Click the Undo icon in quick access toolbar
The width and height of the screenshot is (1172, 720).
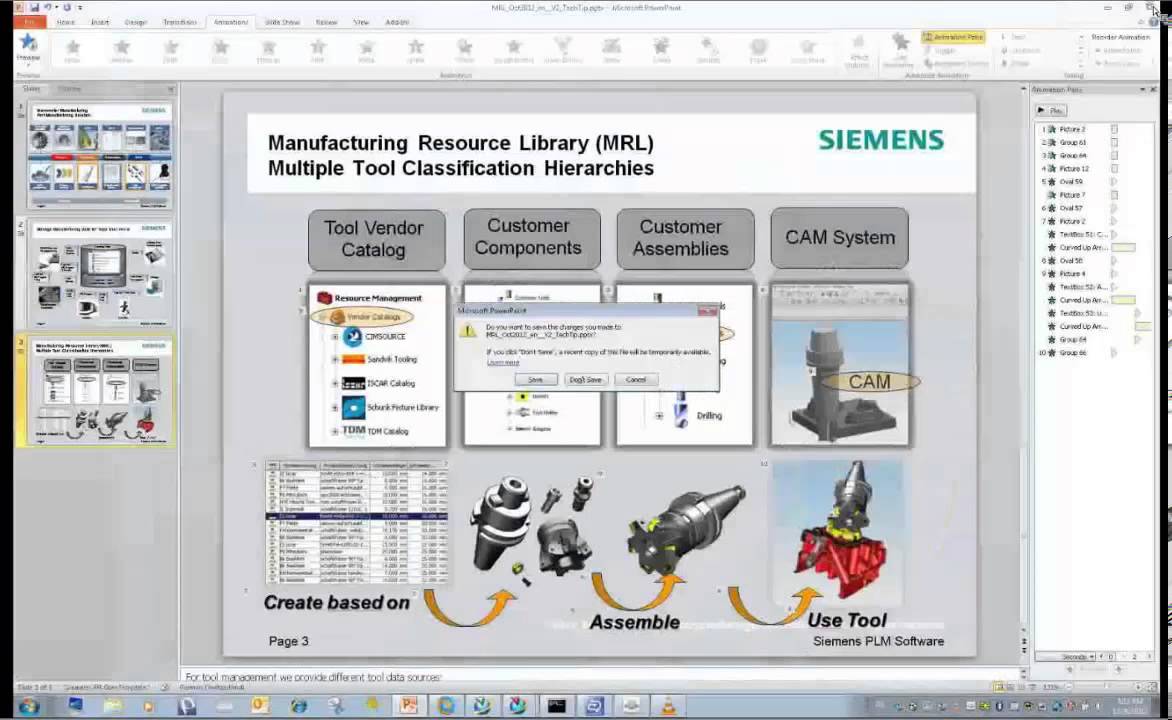coord(48,7)
